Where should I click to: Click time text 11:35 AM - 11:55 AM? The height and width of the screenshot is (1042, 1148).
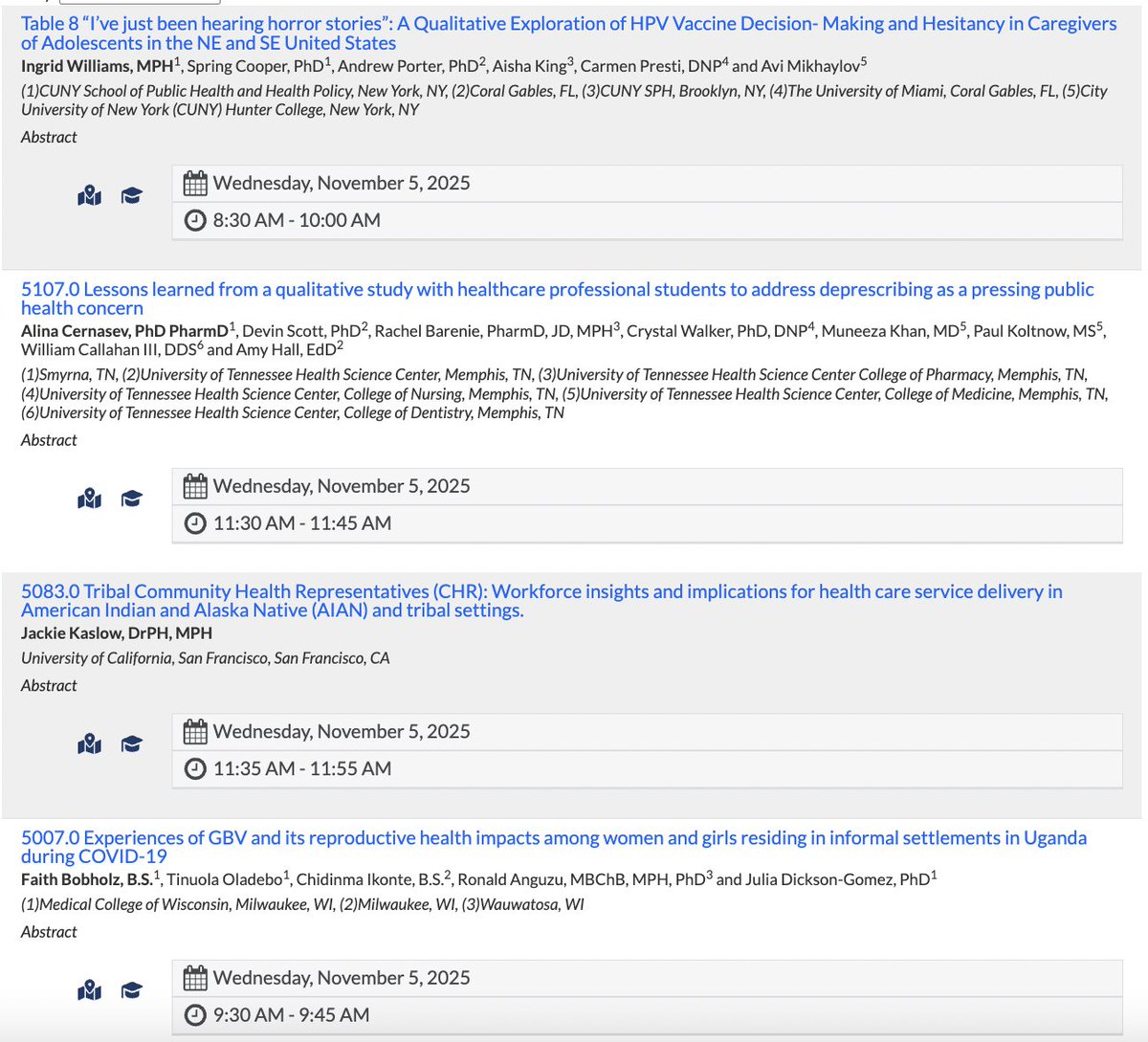(x=302, y=768)
